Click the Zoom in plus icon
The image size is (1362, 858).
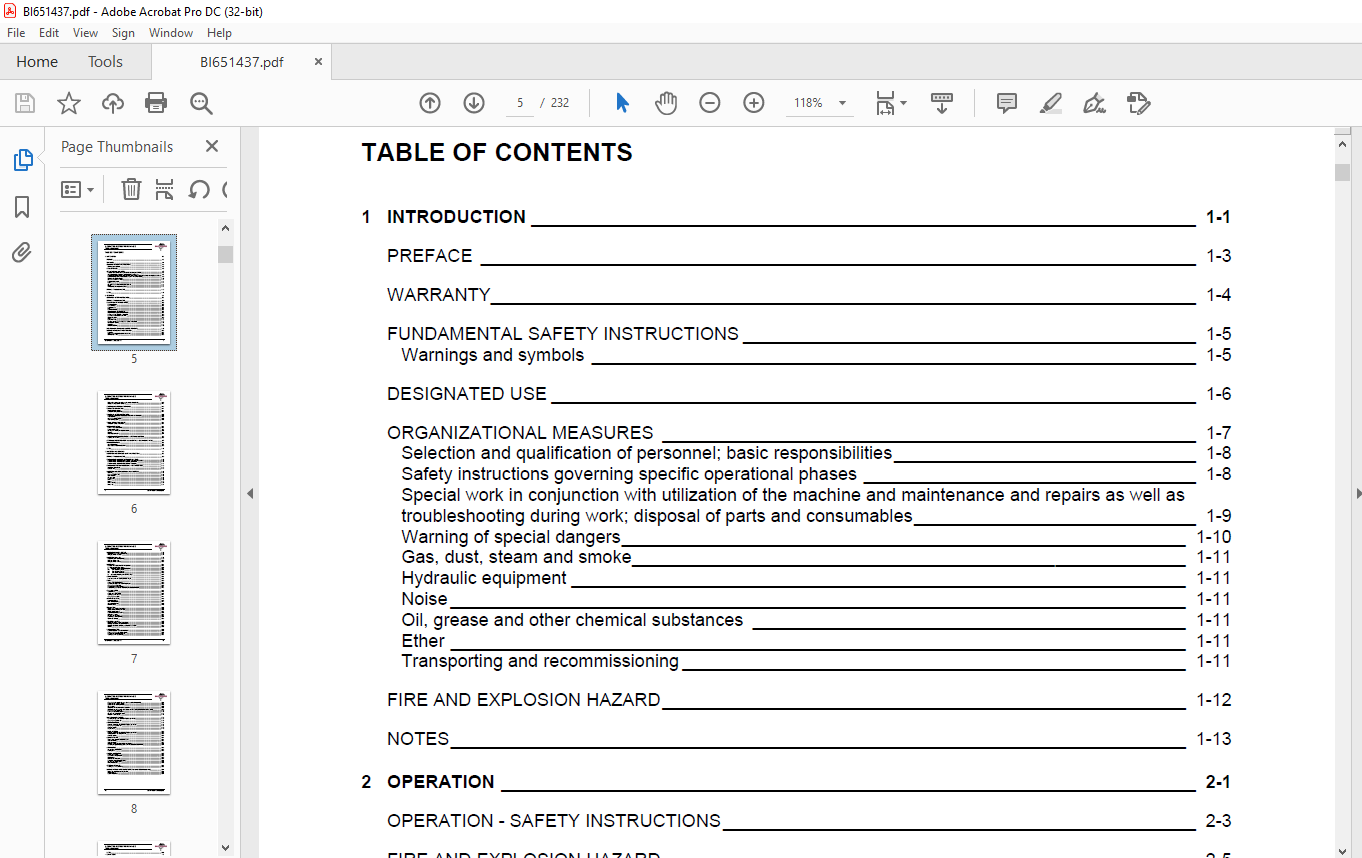click(x=754, y=103)
